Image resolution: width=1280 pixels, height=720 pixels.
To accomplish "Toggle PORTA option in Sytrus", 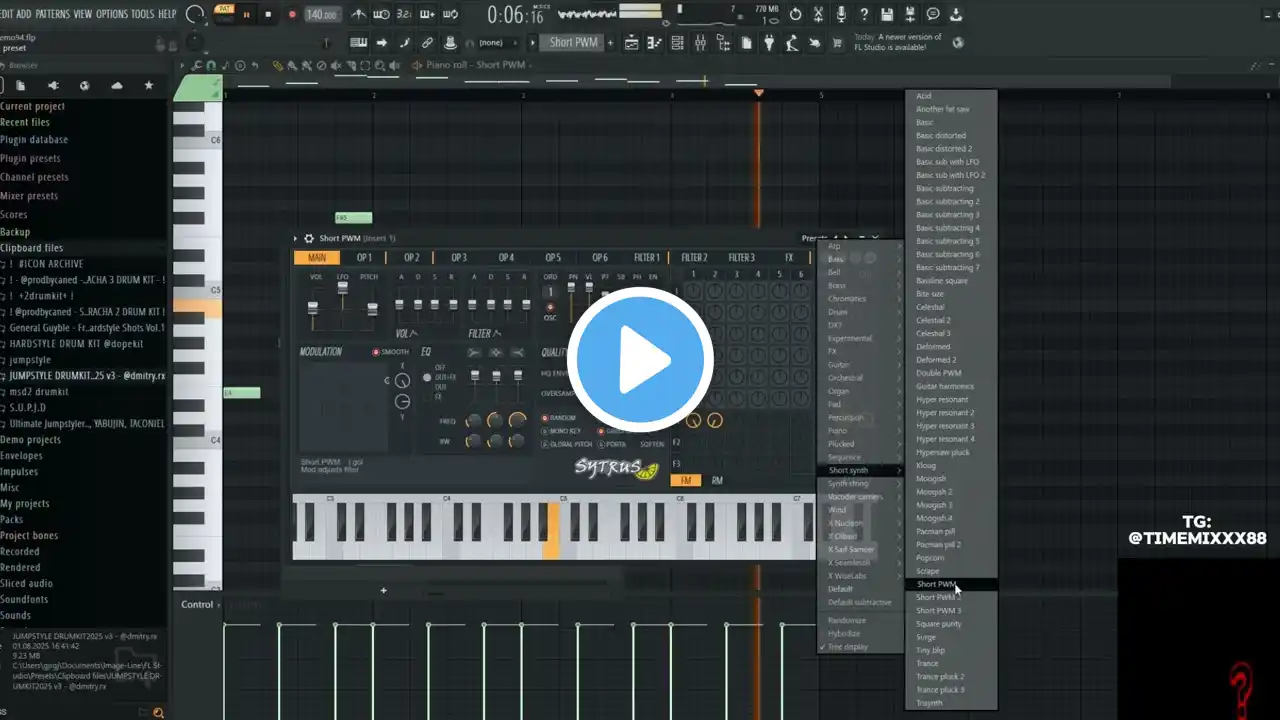I will click(x=613, y=444).
